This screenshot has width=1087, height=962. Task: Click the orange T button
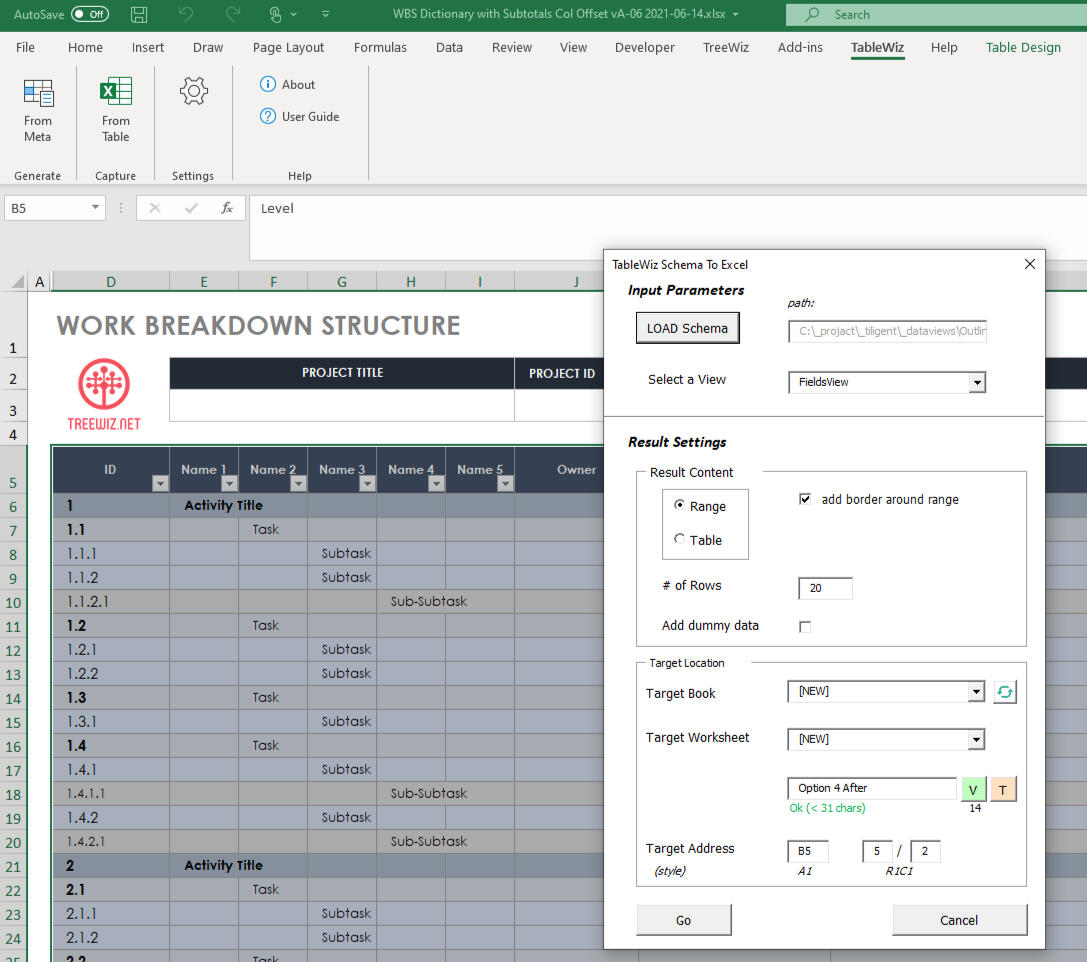click(x=1003, y=789)
